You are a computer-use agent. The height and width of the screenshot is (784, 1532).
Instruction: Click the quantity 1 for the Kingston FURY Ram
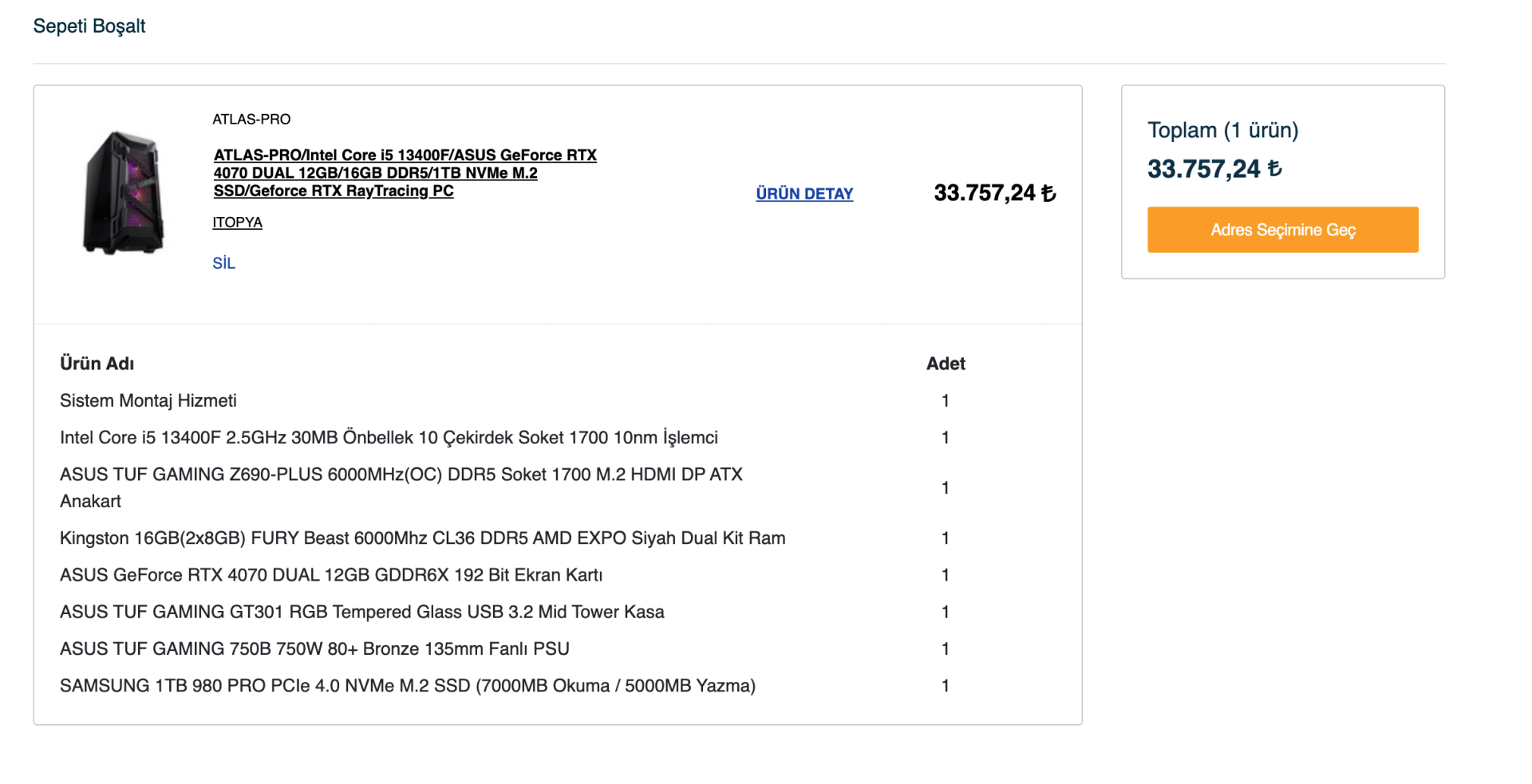coord(946,538)
